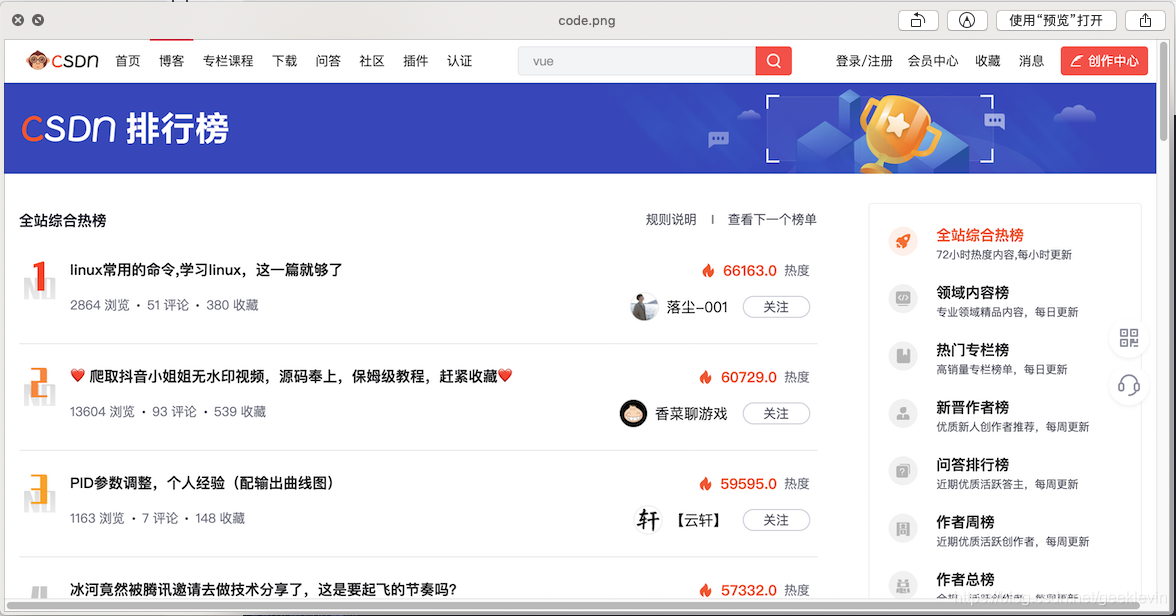
Task: Click the horizontal scrollbar at bottom
Action: [573, 605]
